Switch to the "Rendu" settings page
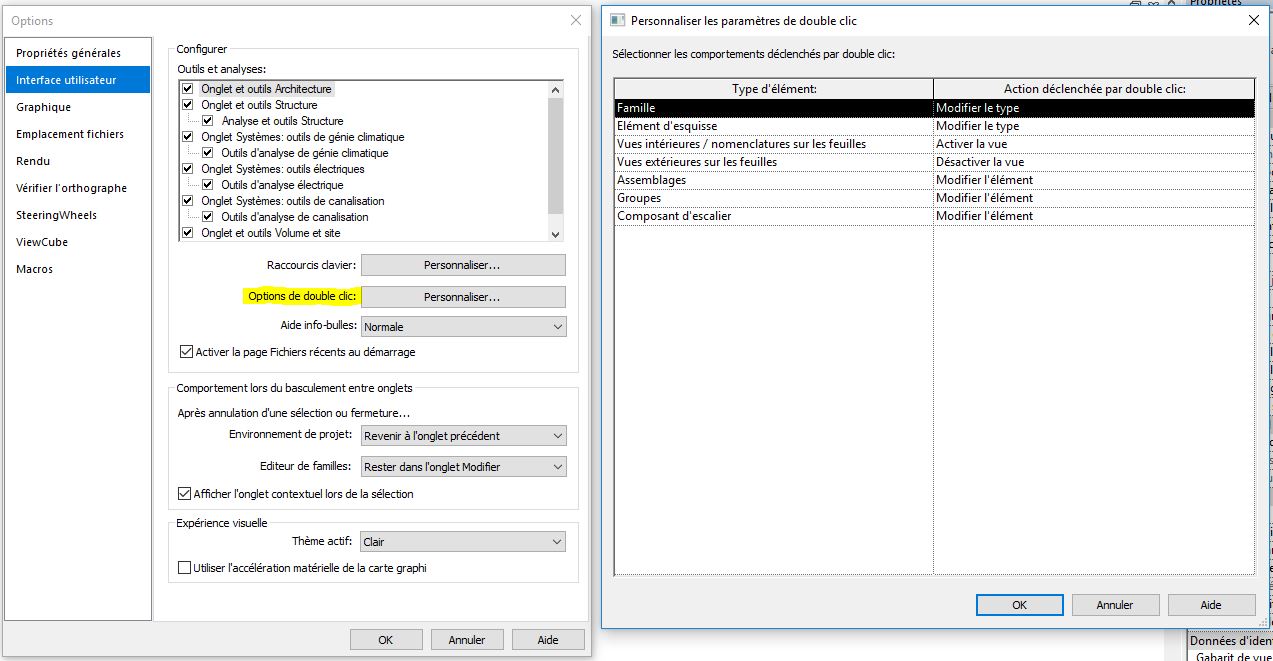The image size is (1273, 661). point(31,161)
